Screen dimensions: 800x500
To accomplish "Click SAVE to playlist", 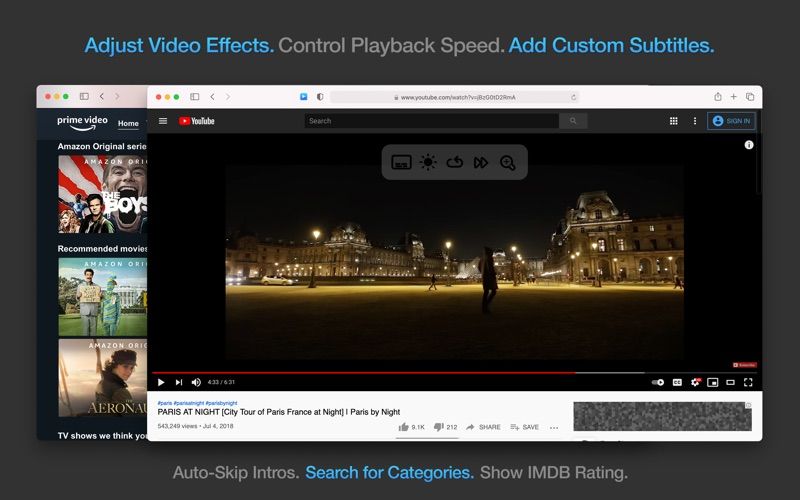I will point(524,427).
